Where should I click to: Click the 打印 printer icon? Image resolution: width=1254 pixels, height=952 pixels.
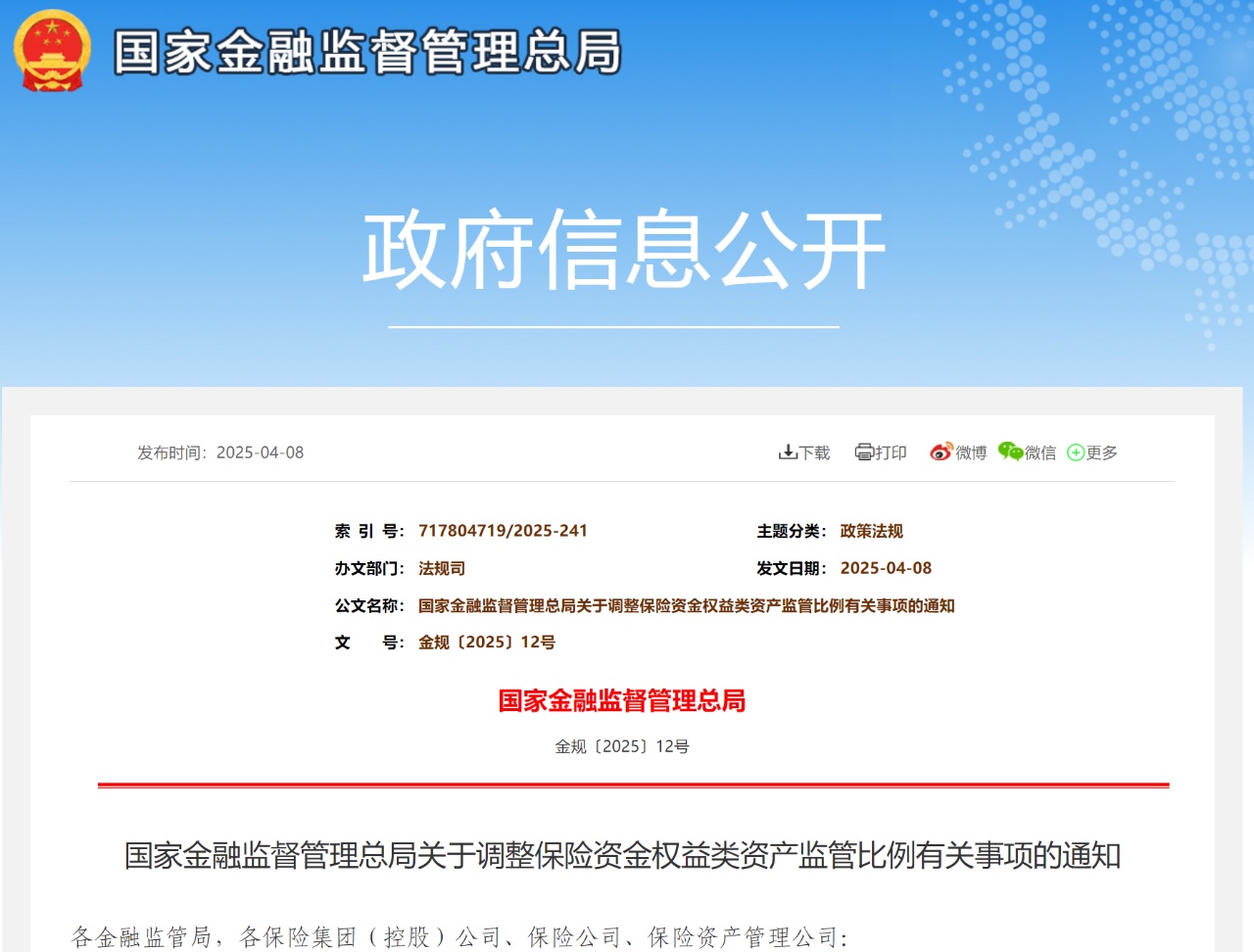coord(864,452)
